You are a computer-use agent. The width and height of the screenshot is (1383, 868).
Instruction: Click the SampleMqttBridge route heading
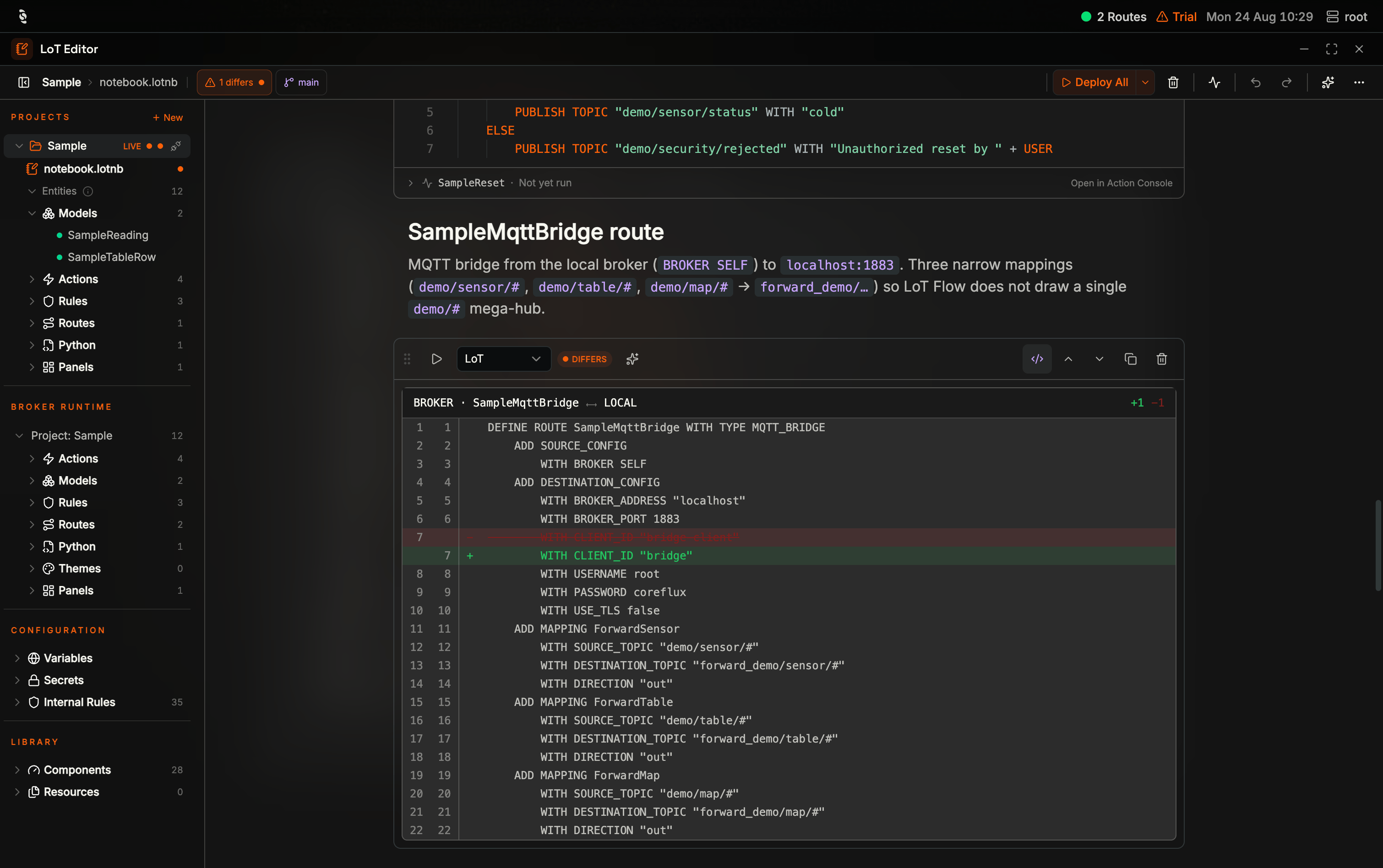click(x=536, y=232)
